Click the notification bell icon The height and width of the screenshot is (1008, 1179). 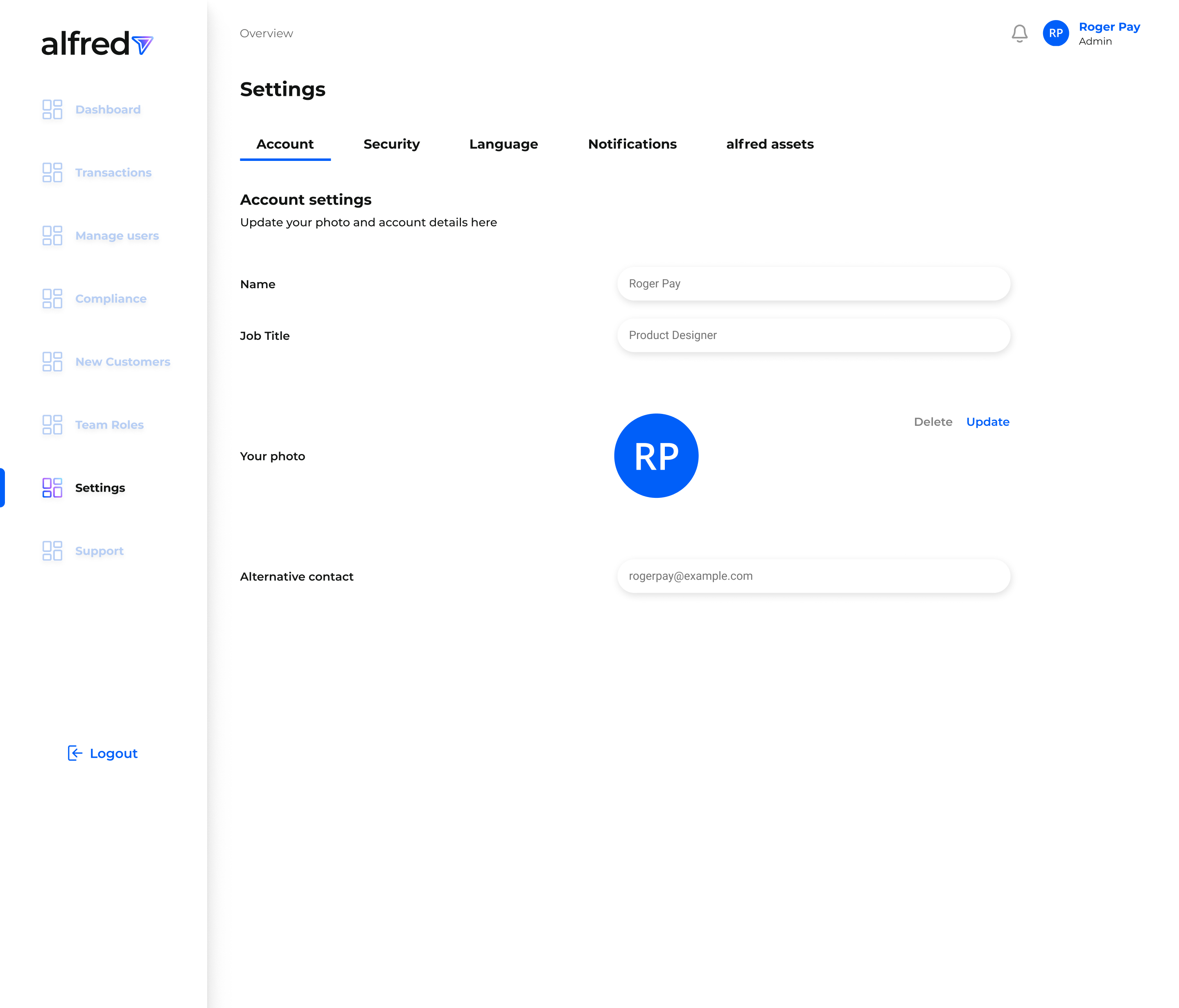click(1019, 34)
